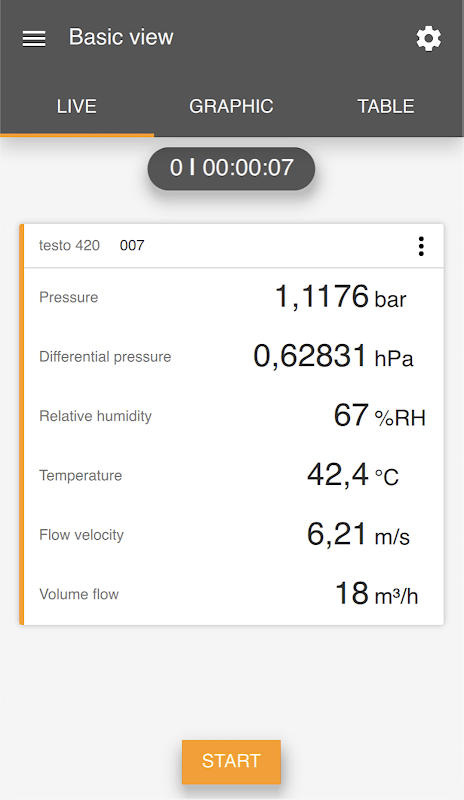
Task: Click the 42,4 °C temperature value
Action: click(353, 475)
